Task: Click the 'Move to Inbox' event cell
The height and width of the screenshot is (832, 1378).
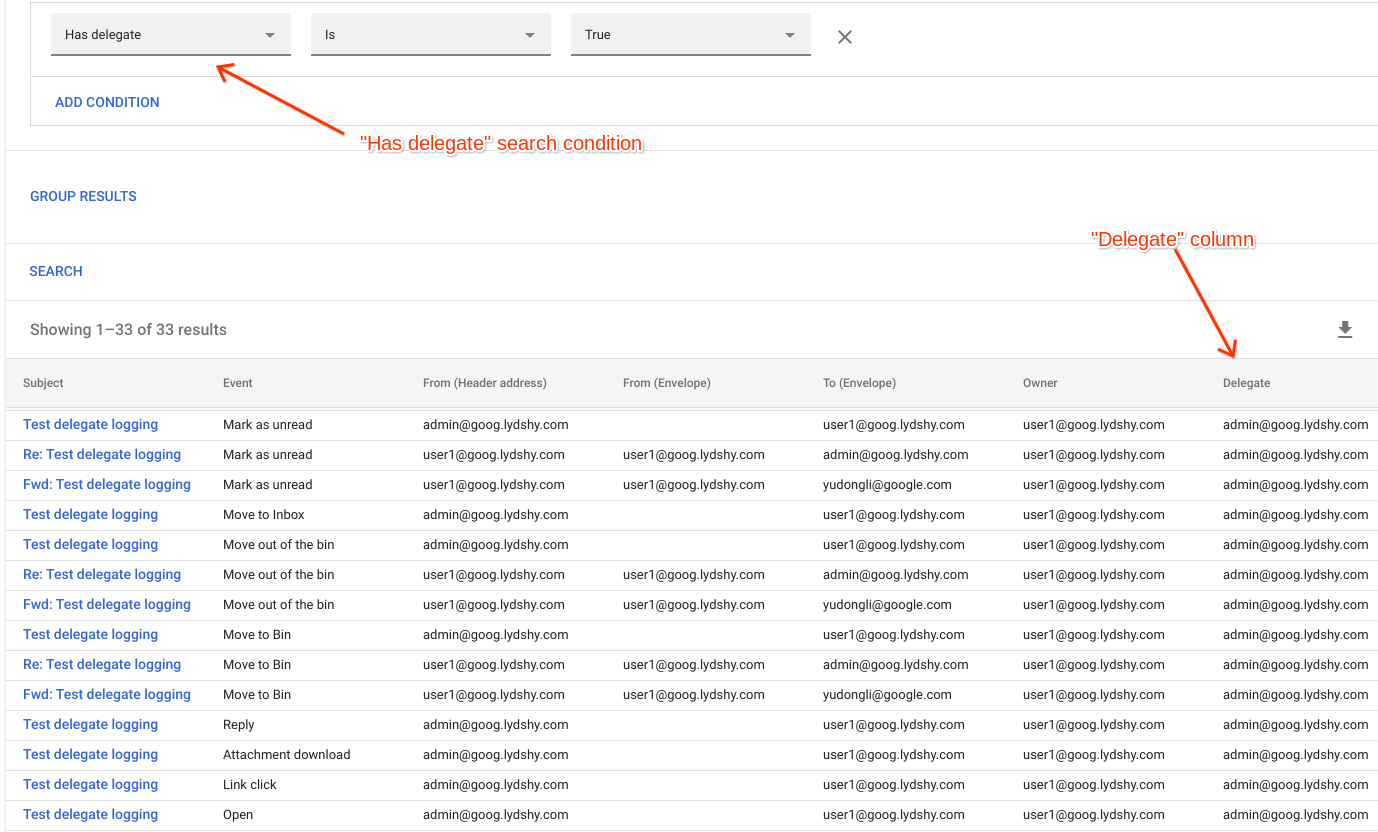Action: (x=264, y=515)
